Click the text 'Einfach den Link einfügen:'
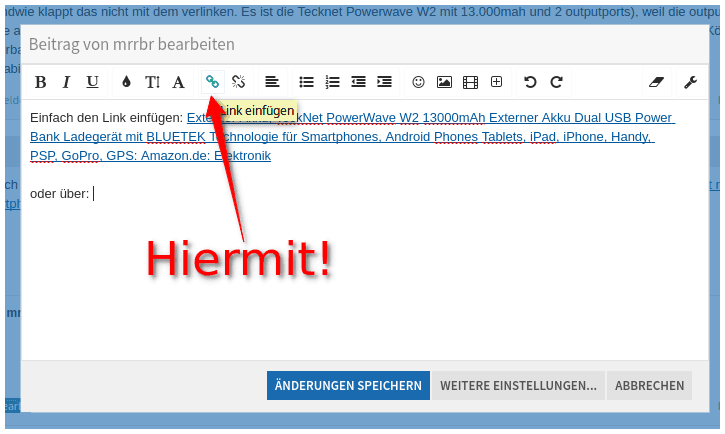The image size is (725, 434). [x=106, y=118]
